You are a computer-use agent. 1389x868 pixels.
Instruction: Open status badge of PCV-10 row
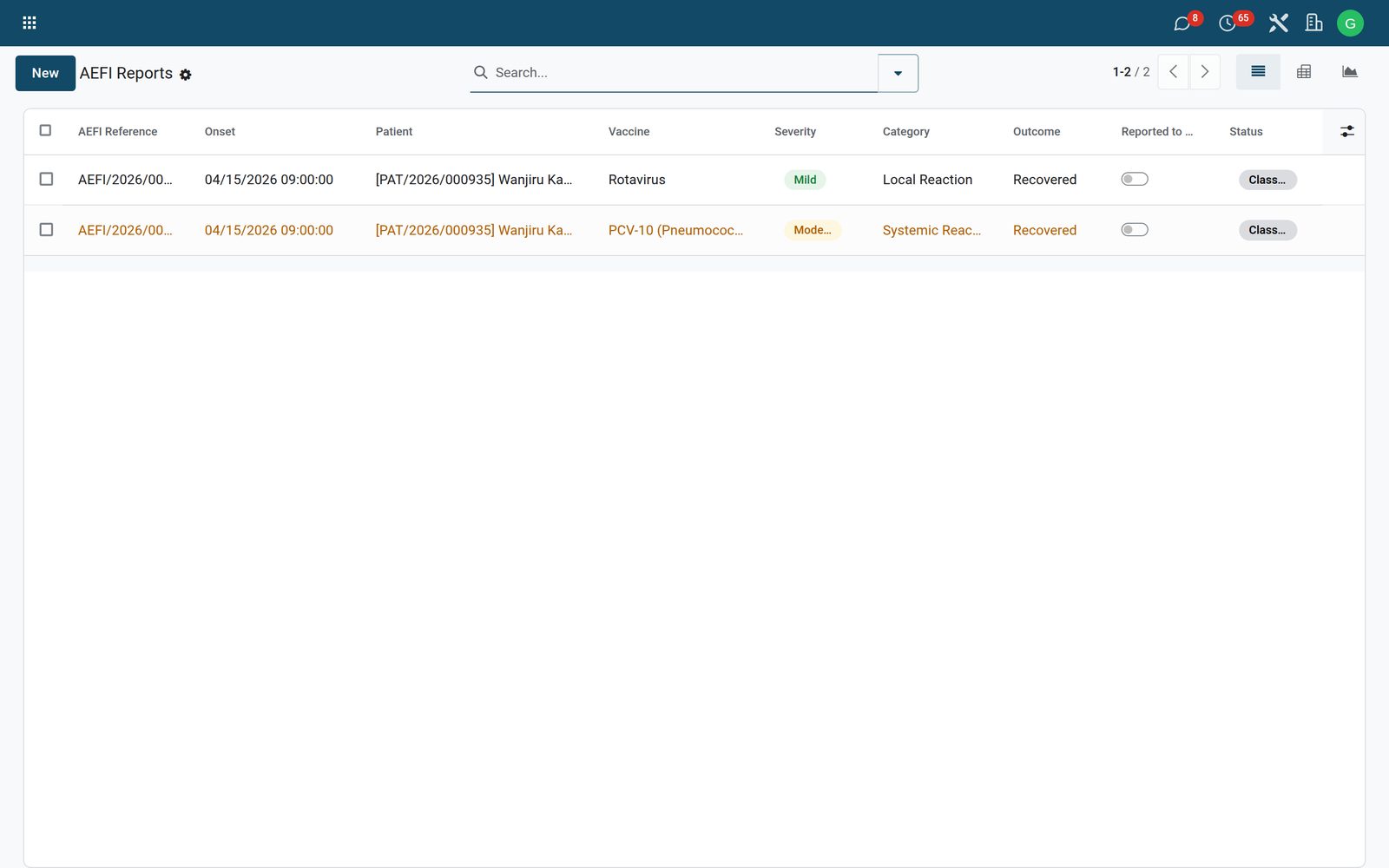pyautogui.click(x=1267, y=230)
